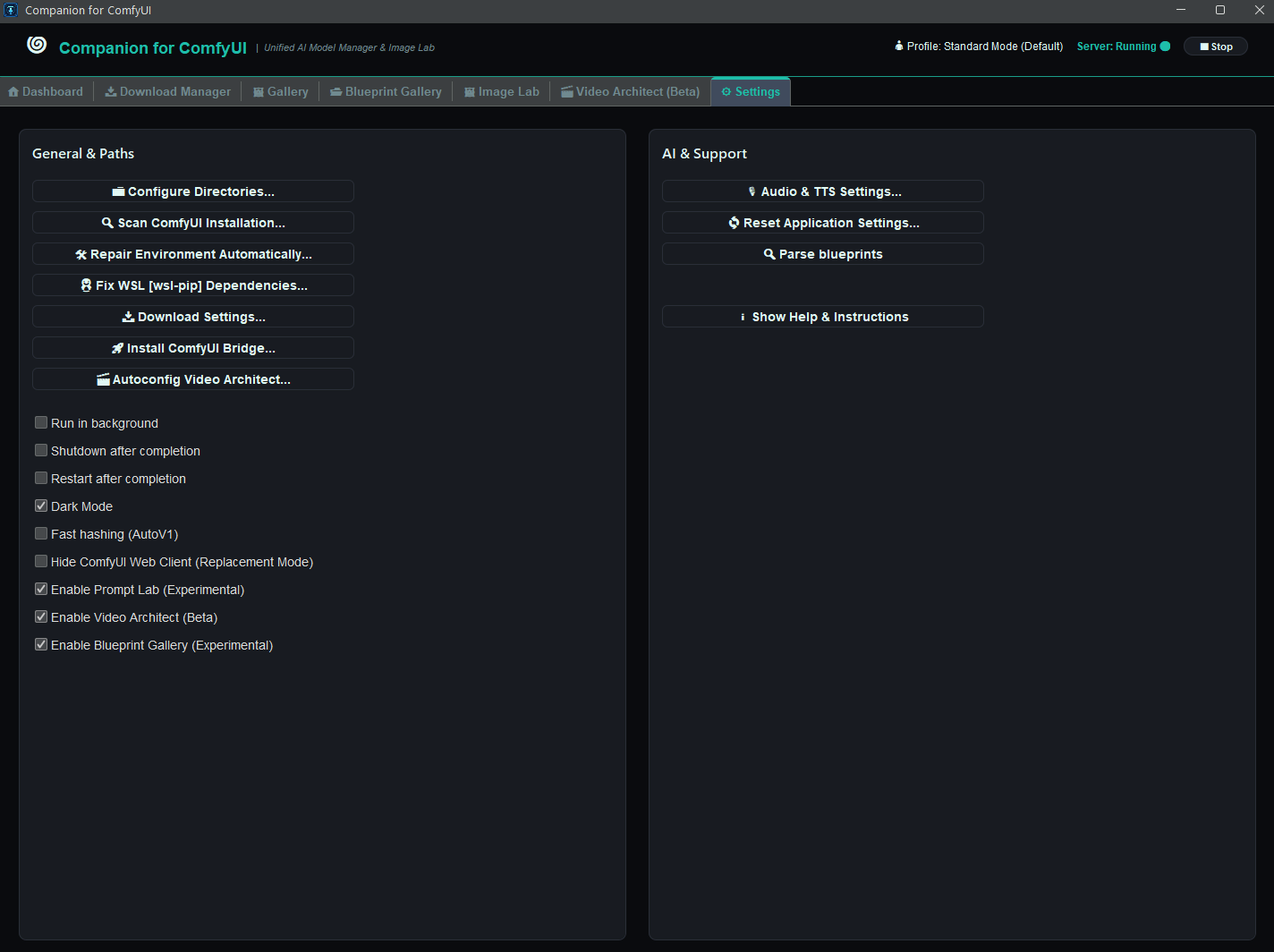Click the Settings gear tab icon

click(x=726, y=91)
